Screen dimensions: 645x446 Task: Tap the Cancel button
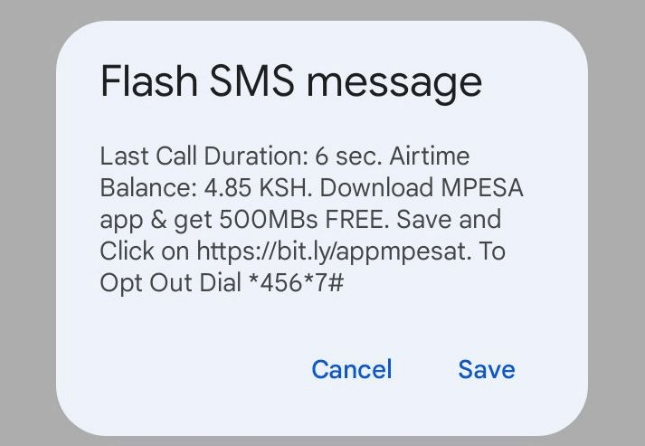pyautogui.click(x=351, y=369)
